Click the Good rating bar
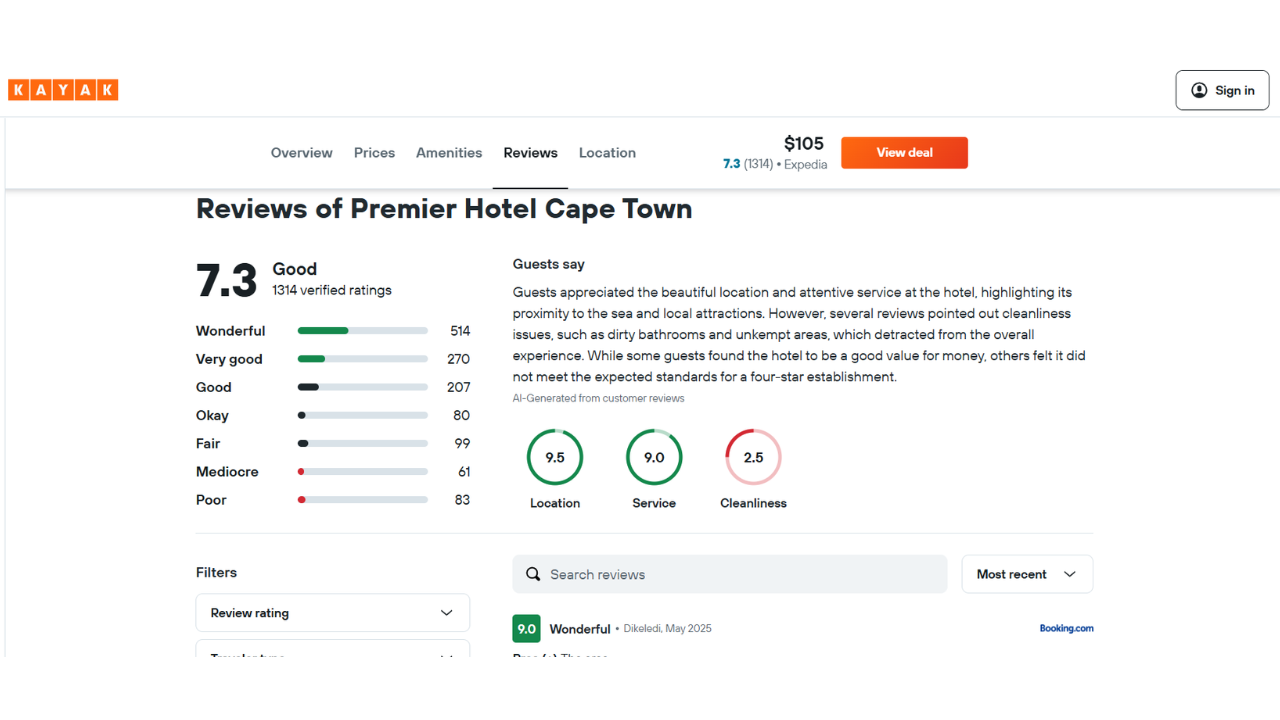Screen dimensions: 1280x720 point(363,387)
